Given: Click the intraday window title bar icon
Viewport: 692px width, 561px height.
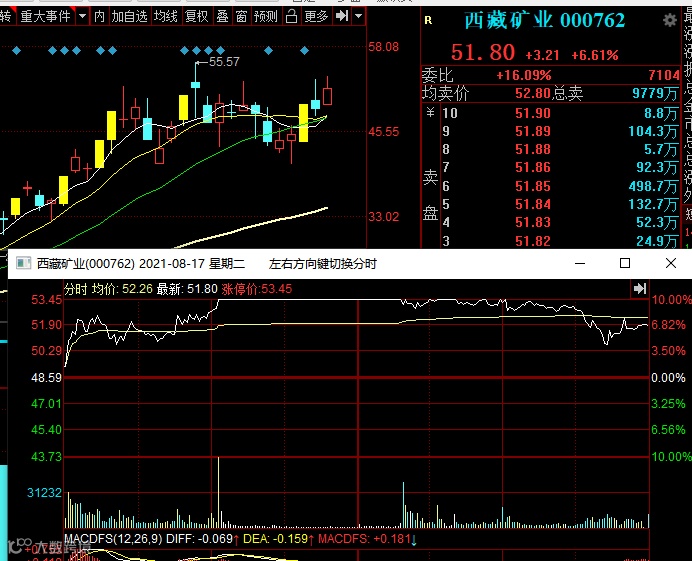Looking at the screenshot, I should 23,264.
